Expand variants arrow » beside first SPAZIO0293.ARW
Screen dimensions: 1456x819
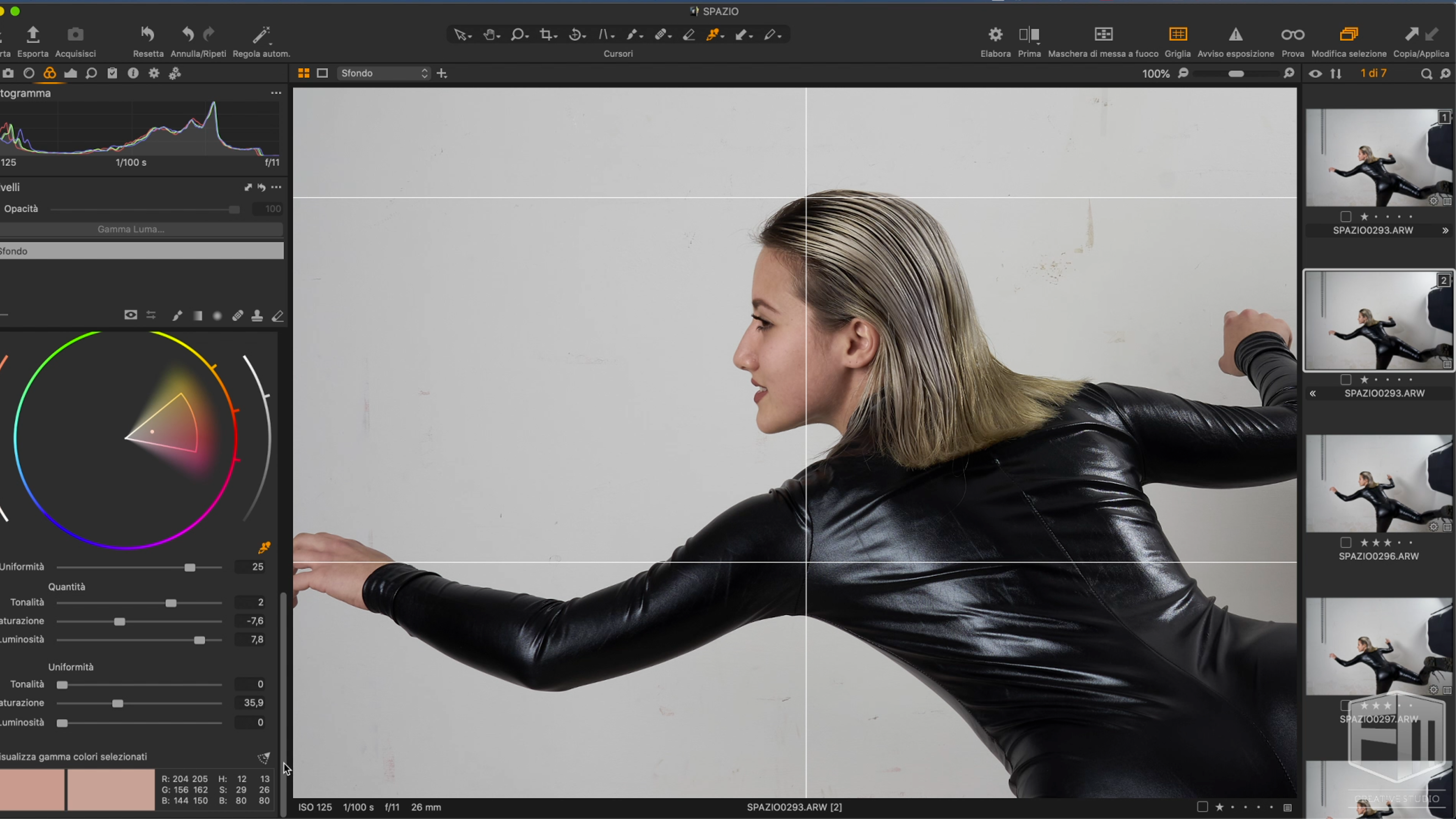coord(1445,231)
